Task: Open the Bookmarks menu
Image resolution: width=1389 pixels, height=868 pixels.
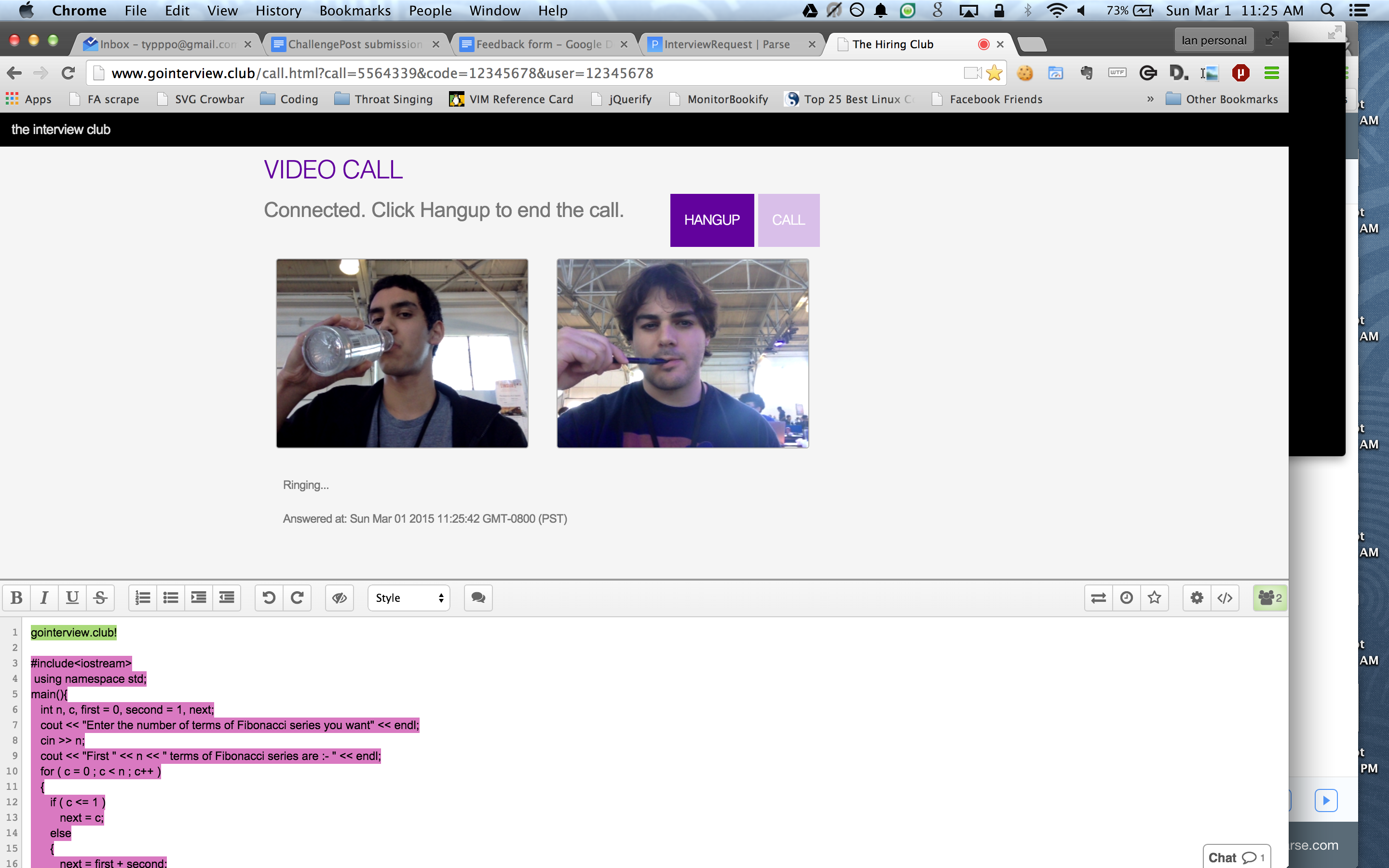Action: click(x=354, y=10)
